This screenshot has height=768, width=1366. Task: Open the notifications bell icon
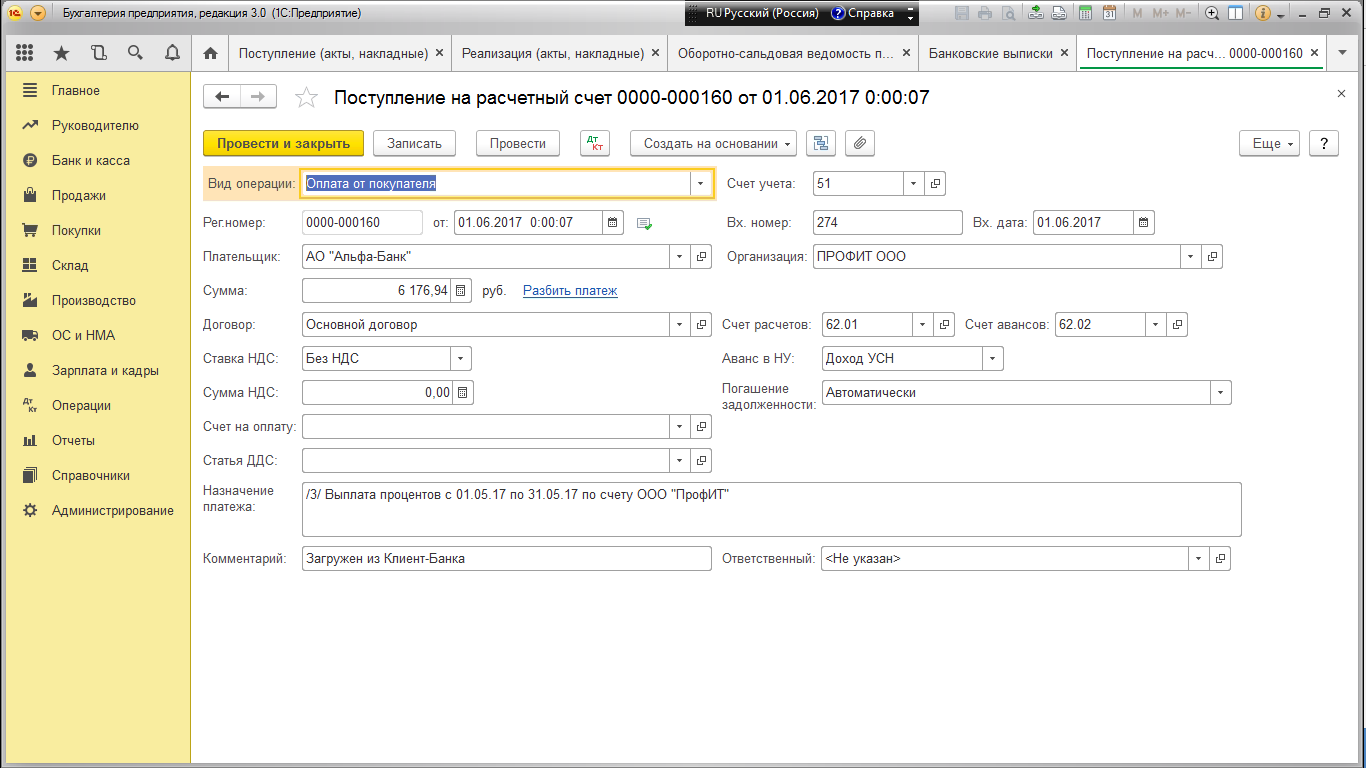(172, 53)
